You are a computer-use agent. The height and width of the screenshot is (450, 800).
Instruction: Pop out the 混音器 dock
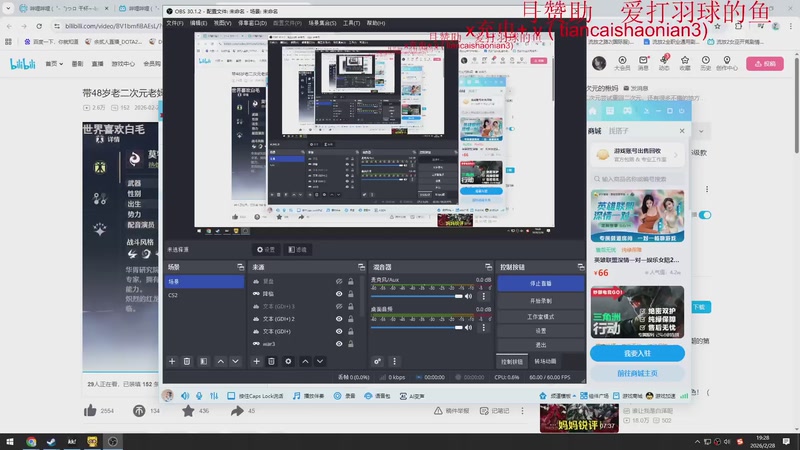pos(488,267)
